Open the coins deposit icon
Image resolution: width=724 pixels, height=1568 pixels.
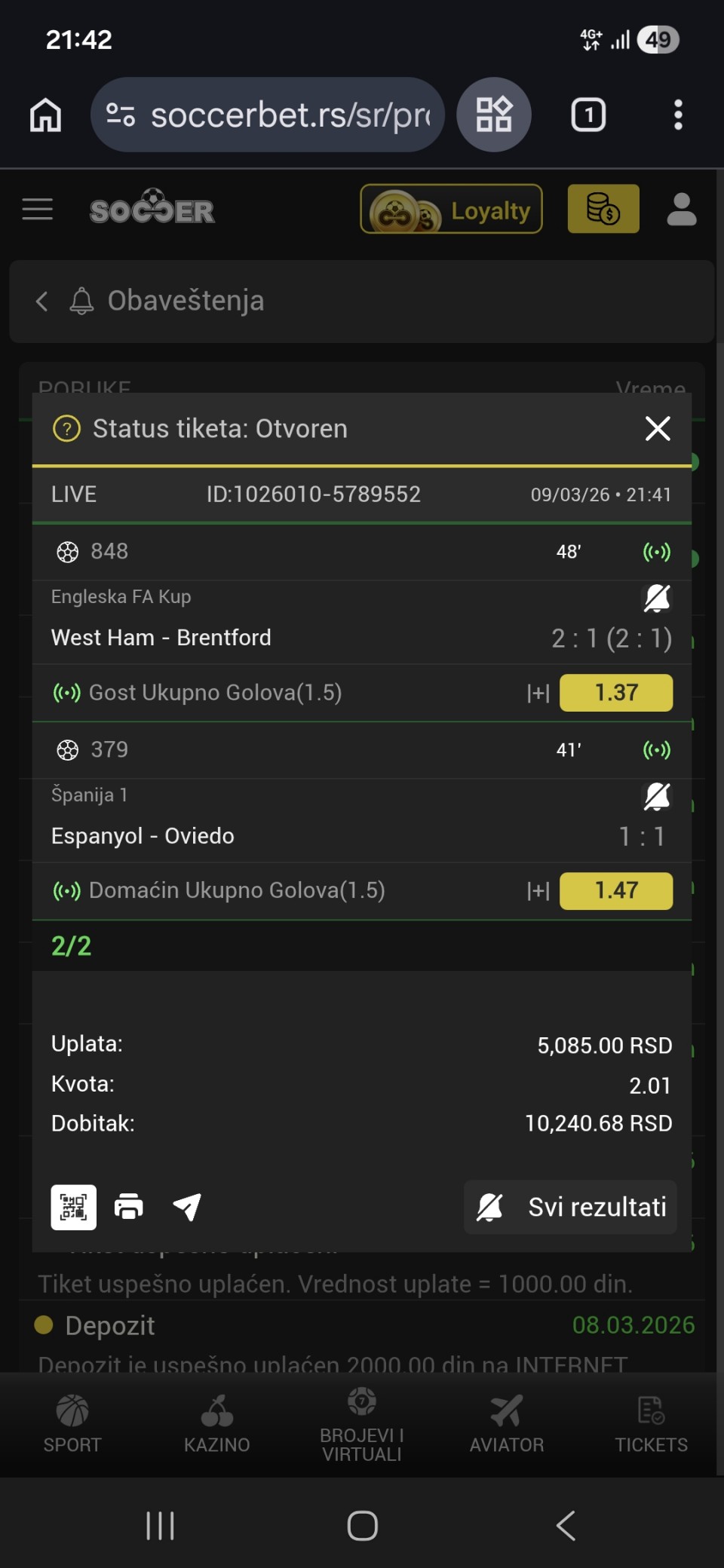(603, 210)
